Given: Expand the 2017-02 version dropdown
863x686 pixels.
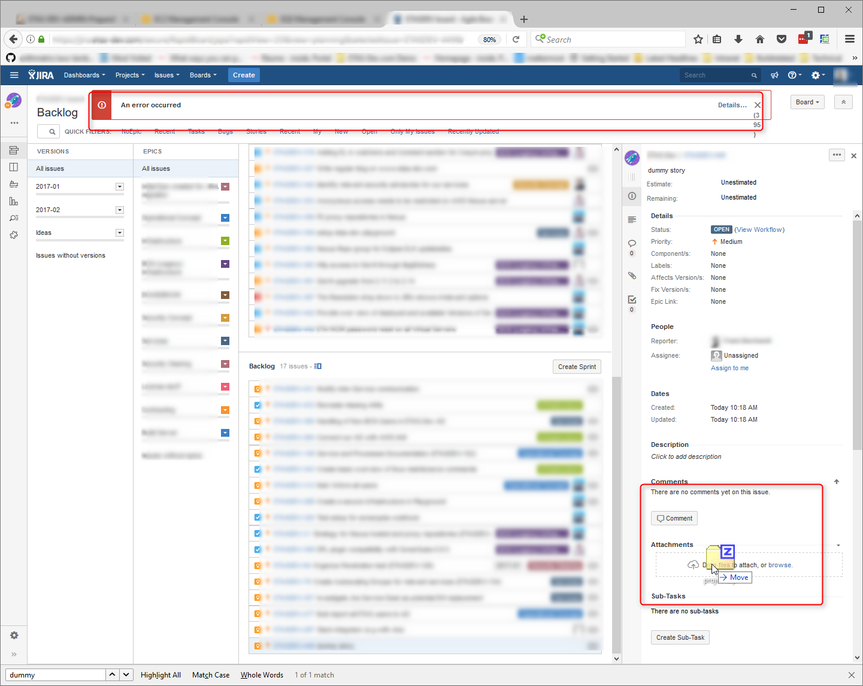Looking at the screenshot, I should coord(119,210).
